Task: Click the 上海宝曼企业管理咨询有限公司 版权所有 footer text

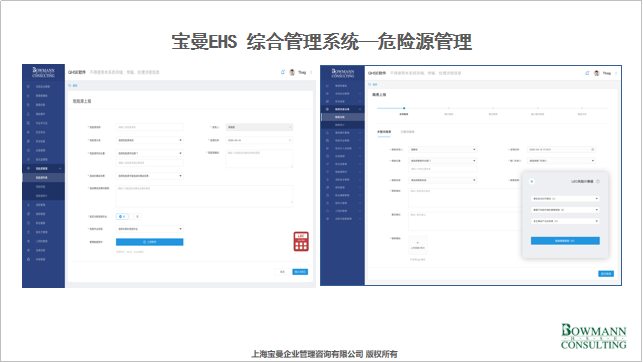Action: (x=324, y=354)
